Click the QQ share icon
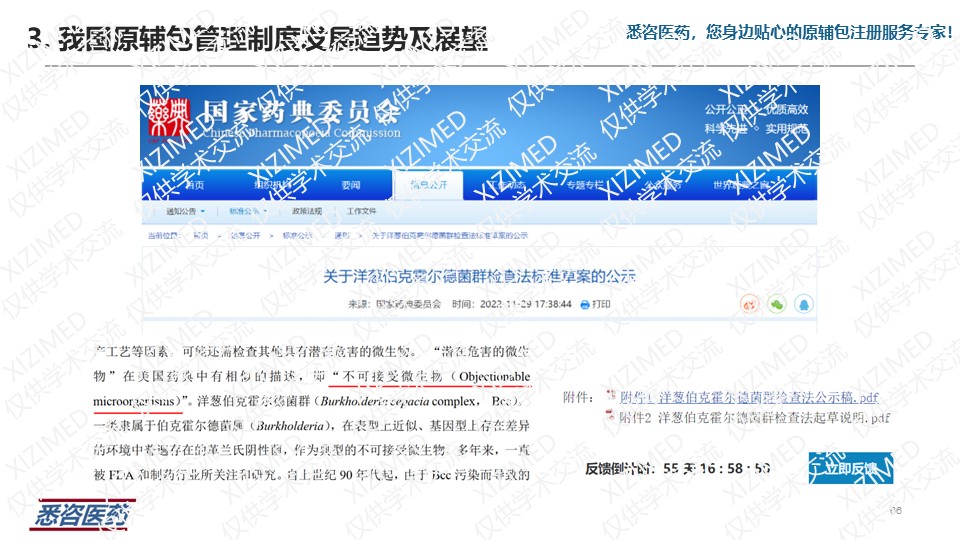The width and height of the screenshot is (960, 540). pyautogui.click(x=802, y=303)
